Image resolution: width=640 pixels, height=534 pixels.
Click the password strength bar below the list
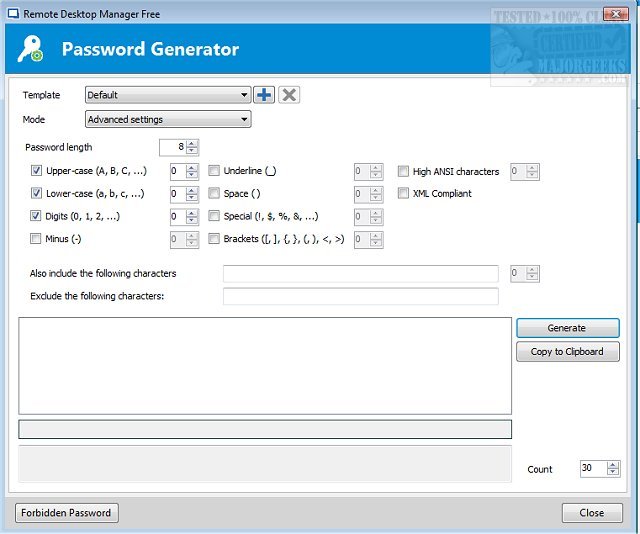(x=265, y=429)
